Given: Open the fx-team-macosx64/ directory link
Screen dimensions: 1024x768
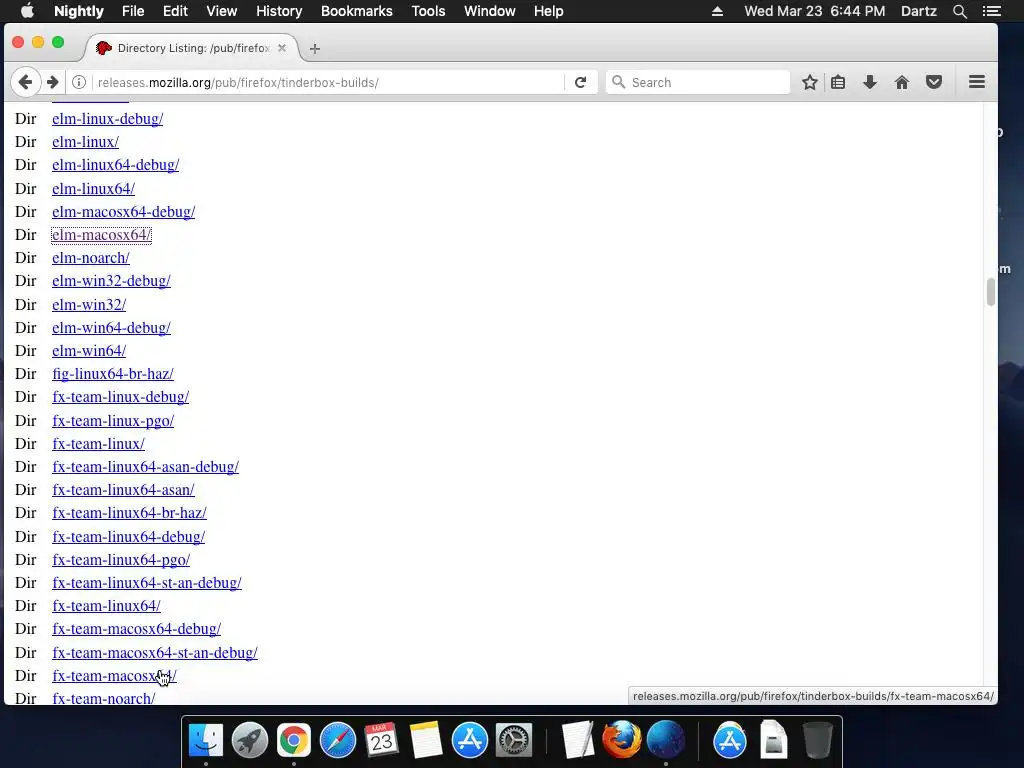Looking at the screenshot, I should (114, 676).
